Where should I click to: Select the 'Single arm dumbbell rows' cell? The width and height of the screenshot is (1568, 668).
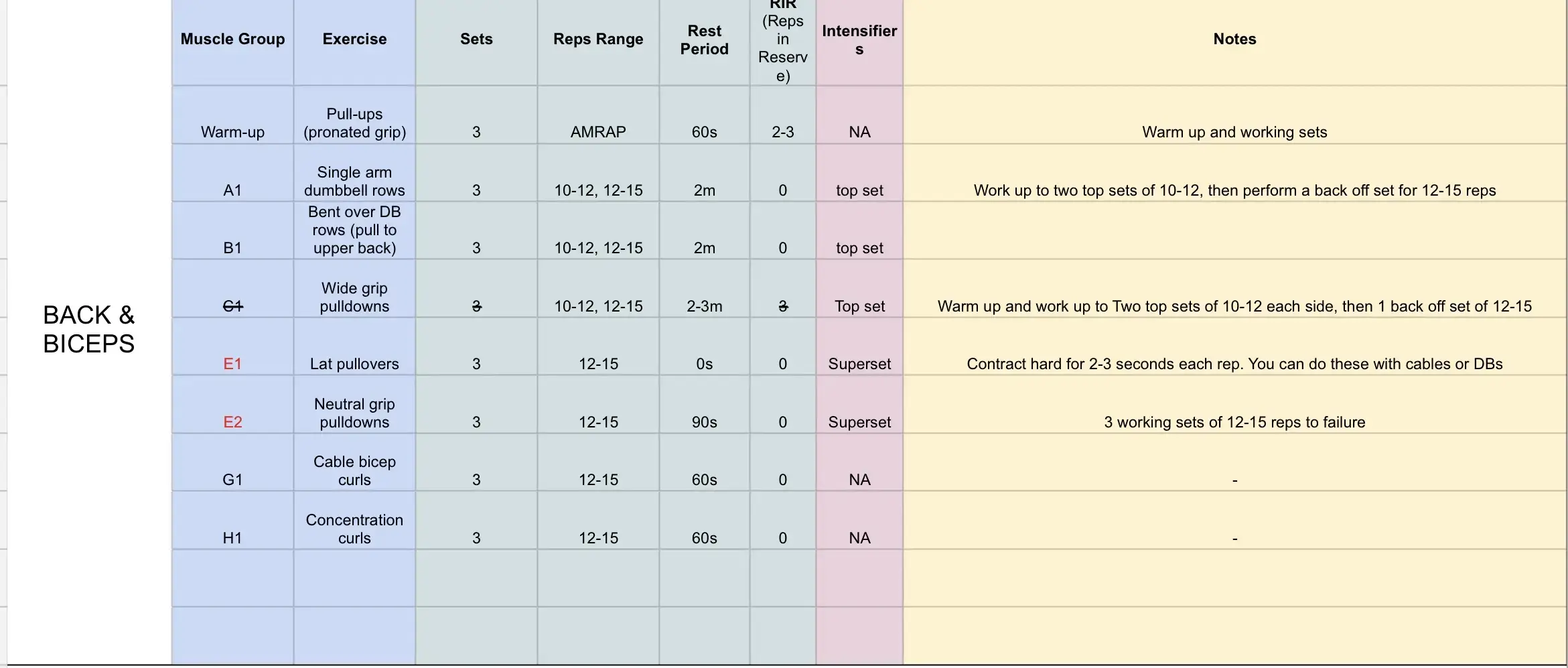[x=354, y=182]
